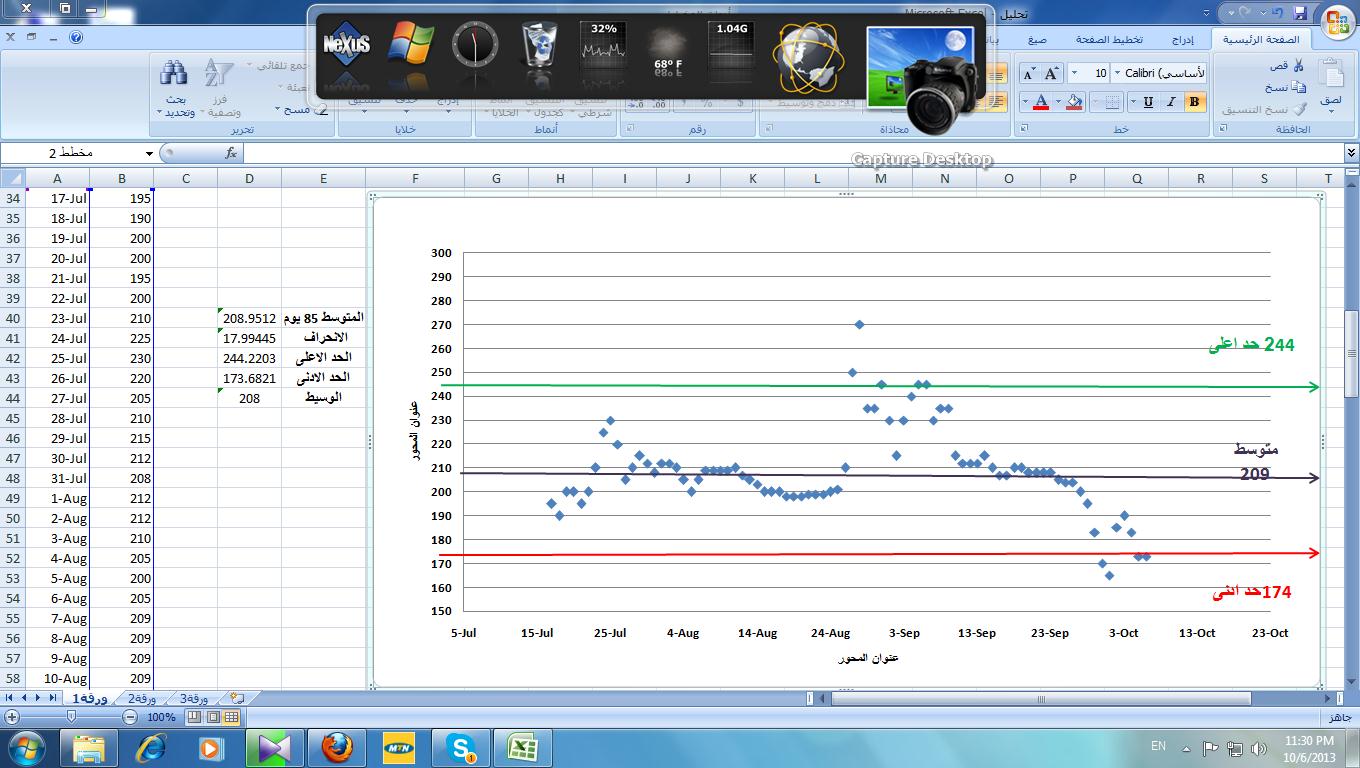
Task: Open font group dialog launcher (خط)
Action: [x=1022, y=129]
